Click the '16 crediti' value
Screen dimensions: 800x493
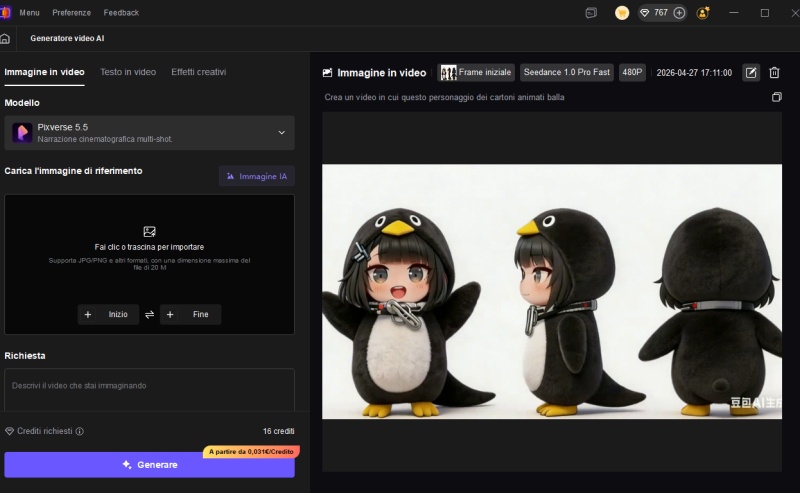click(279, 431)
